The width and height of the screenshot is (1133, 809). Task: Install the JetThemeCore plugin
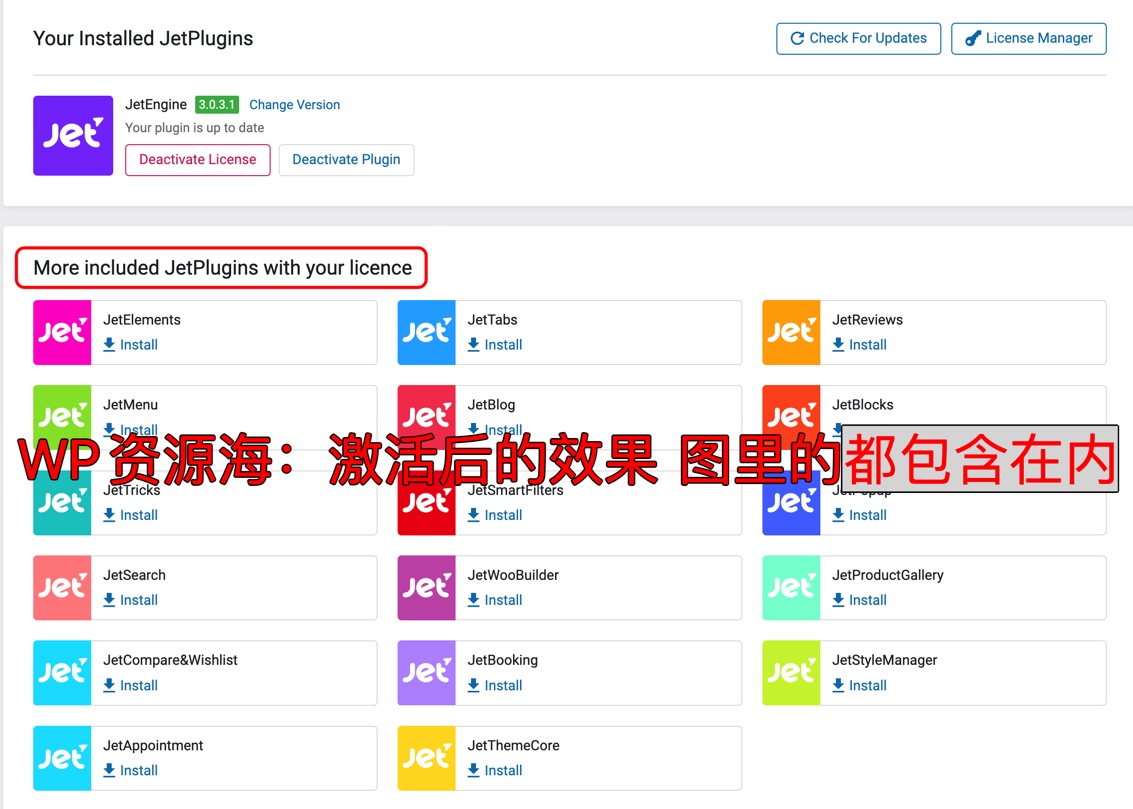[x=495, y=771]
